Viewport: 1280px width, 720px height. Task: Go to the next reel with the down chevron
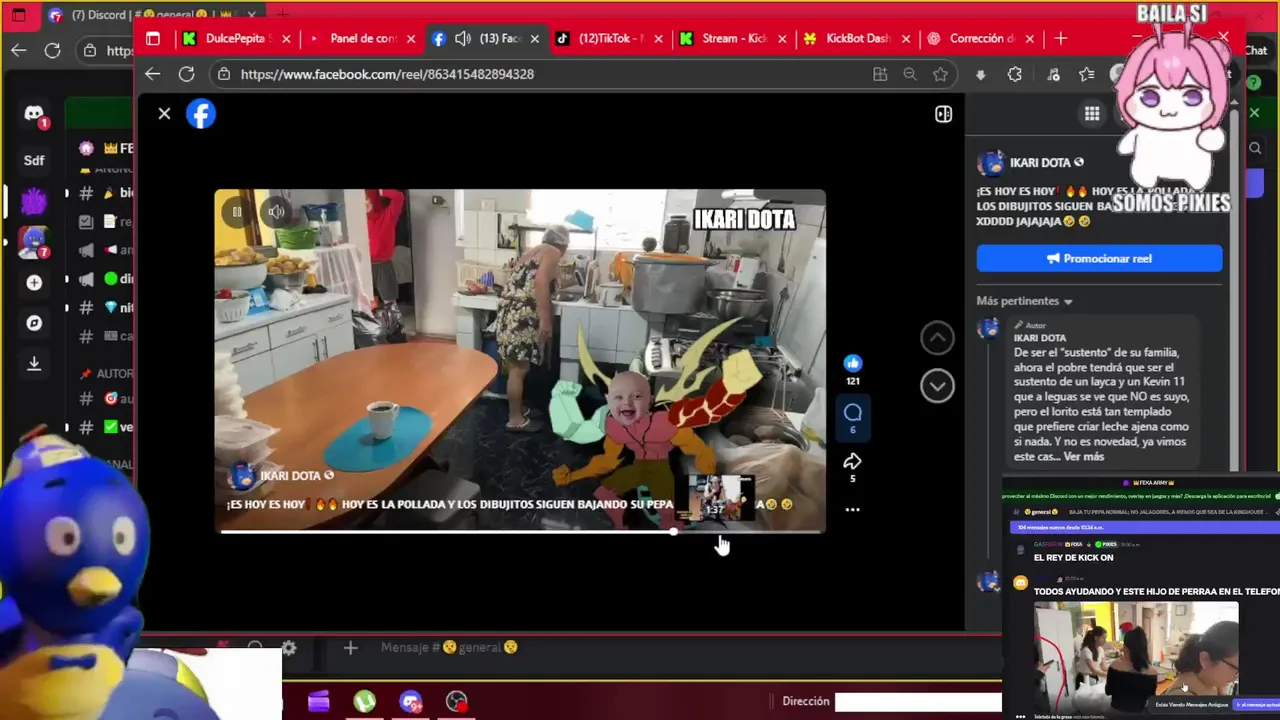click(937, 386)
